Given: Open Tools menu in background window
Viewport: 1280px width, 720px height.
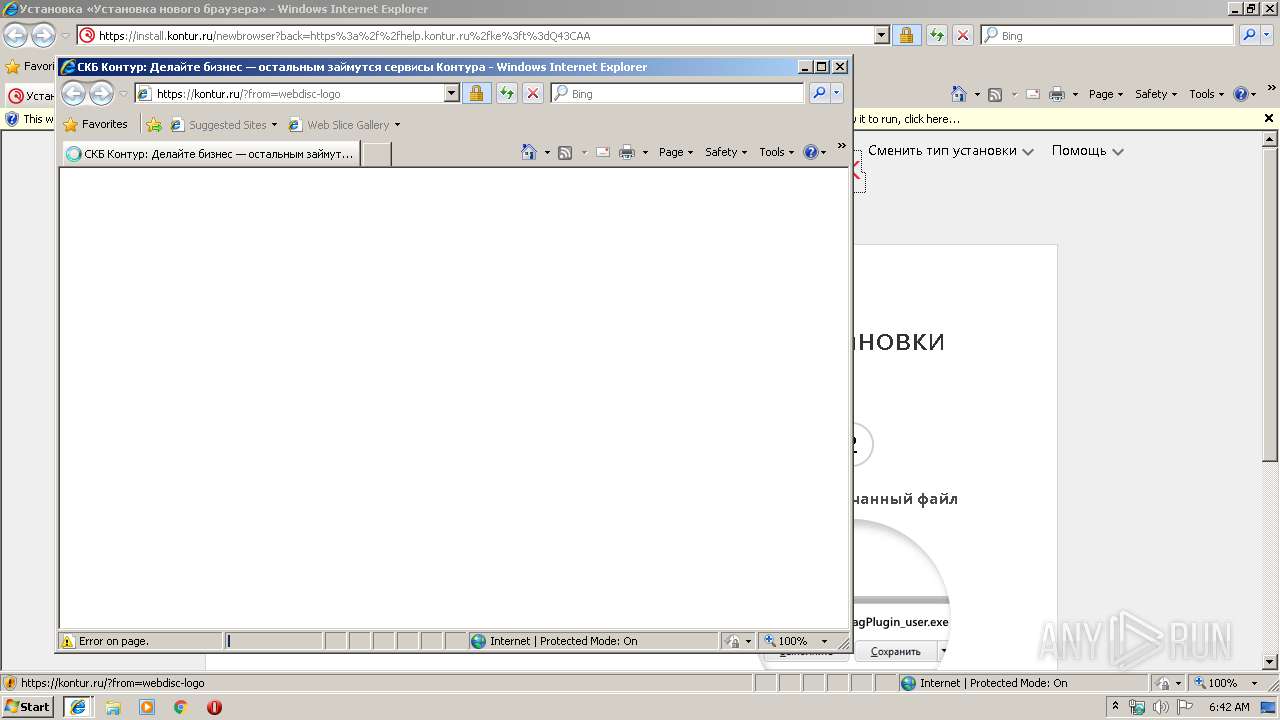Looking at the screenshot, I should tap(1207, 94).
